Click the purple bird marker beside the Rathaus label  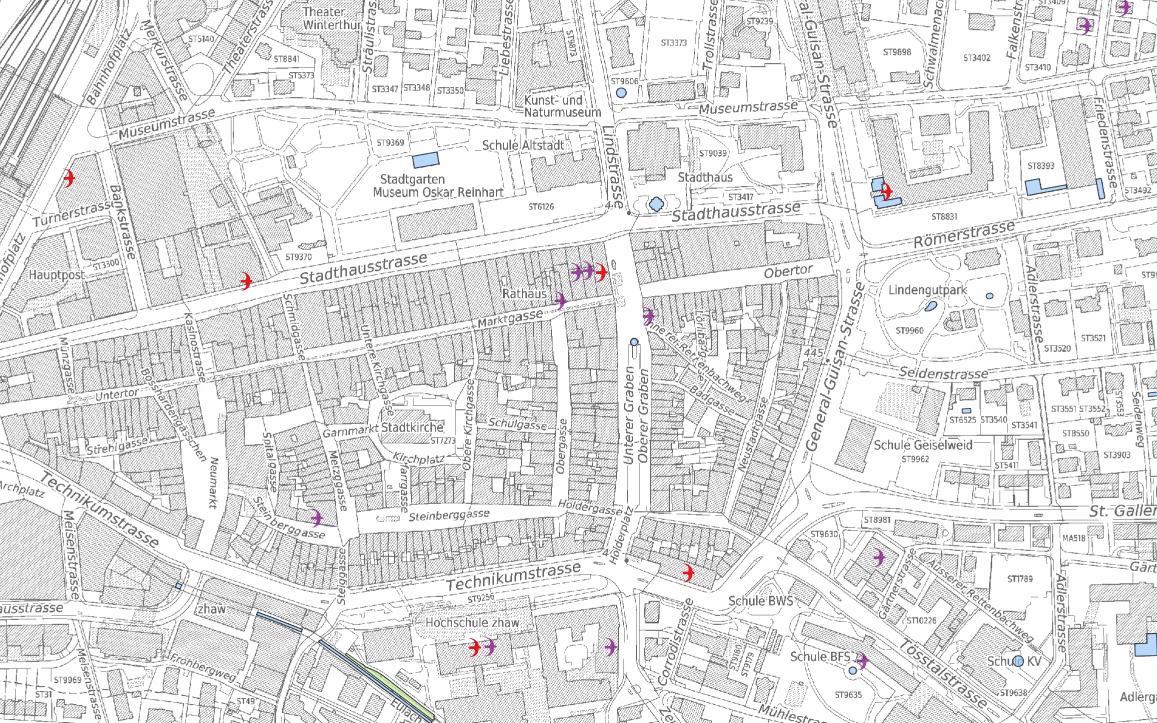coord(562,300)
